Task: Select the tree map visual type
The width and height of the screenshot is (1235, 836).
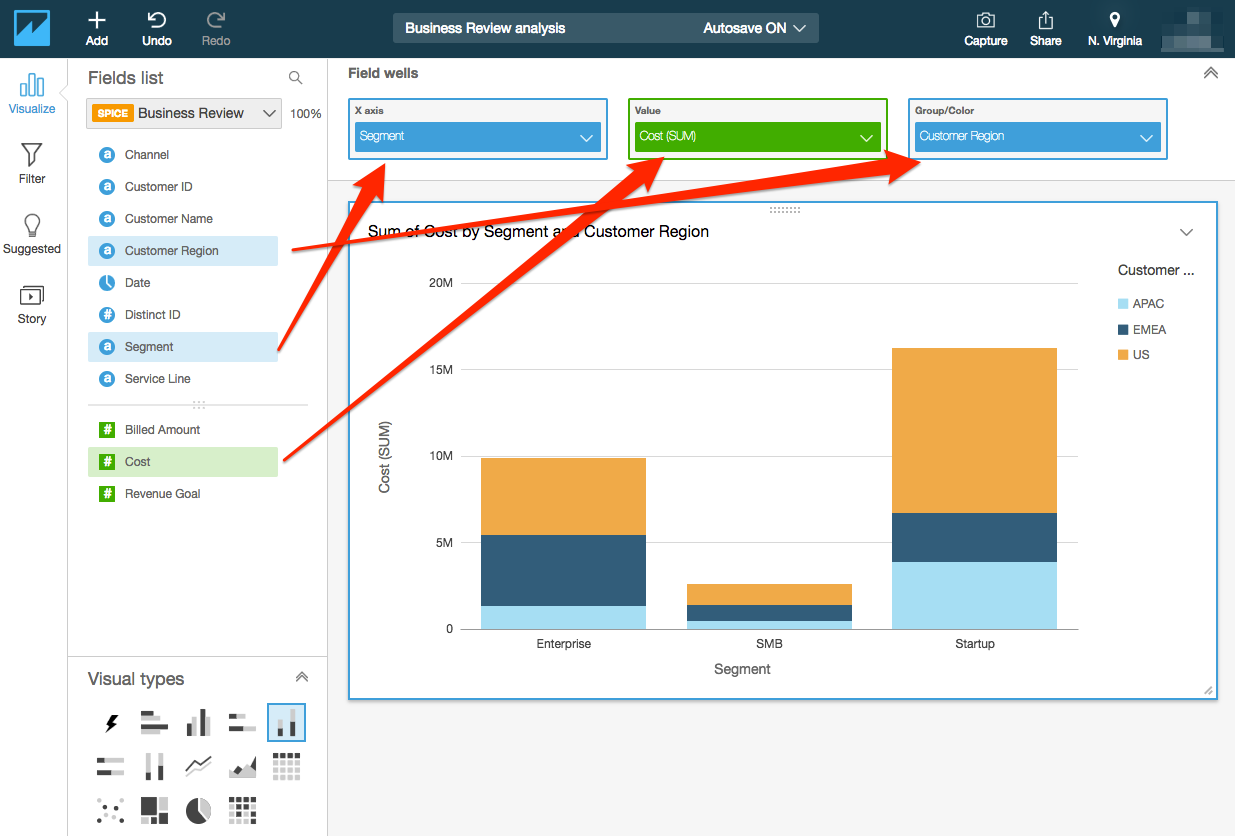Action: (x=154, y=810)
